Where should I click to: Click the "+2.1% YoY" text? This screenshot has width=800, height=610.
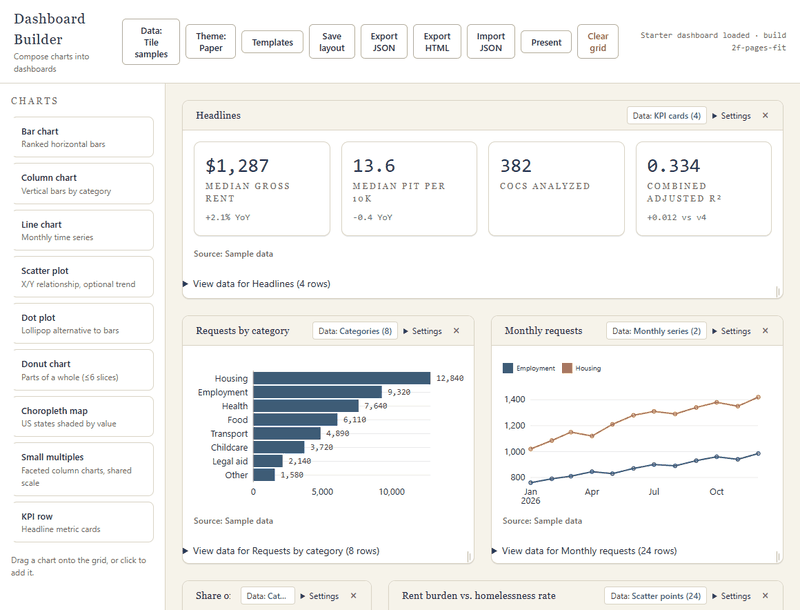tap(228, 217)
